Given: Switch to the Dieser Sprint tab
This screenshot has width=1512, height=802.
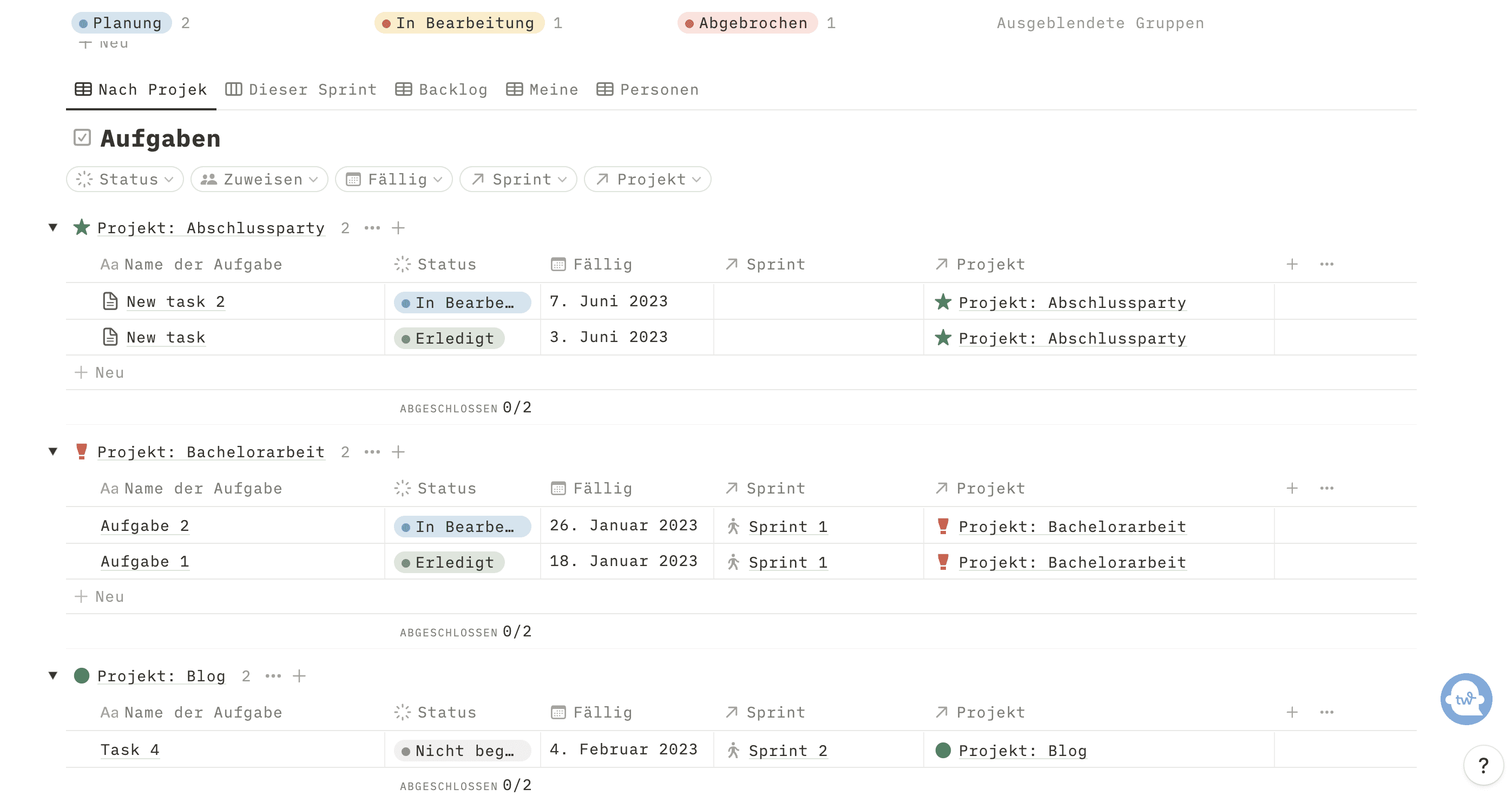Looking at the screenshot, I should [x=301, y=90].
